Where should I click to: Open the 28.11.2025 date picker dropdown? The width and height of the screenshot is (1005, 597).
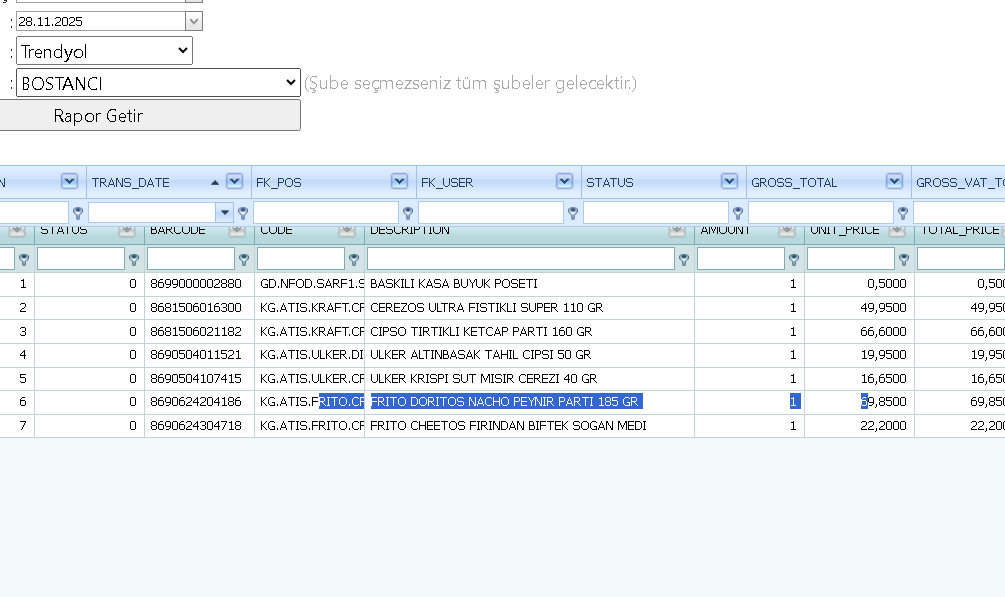pyautogui.click(x=194, y=21)
